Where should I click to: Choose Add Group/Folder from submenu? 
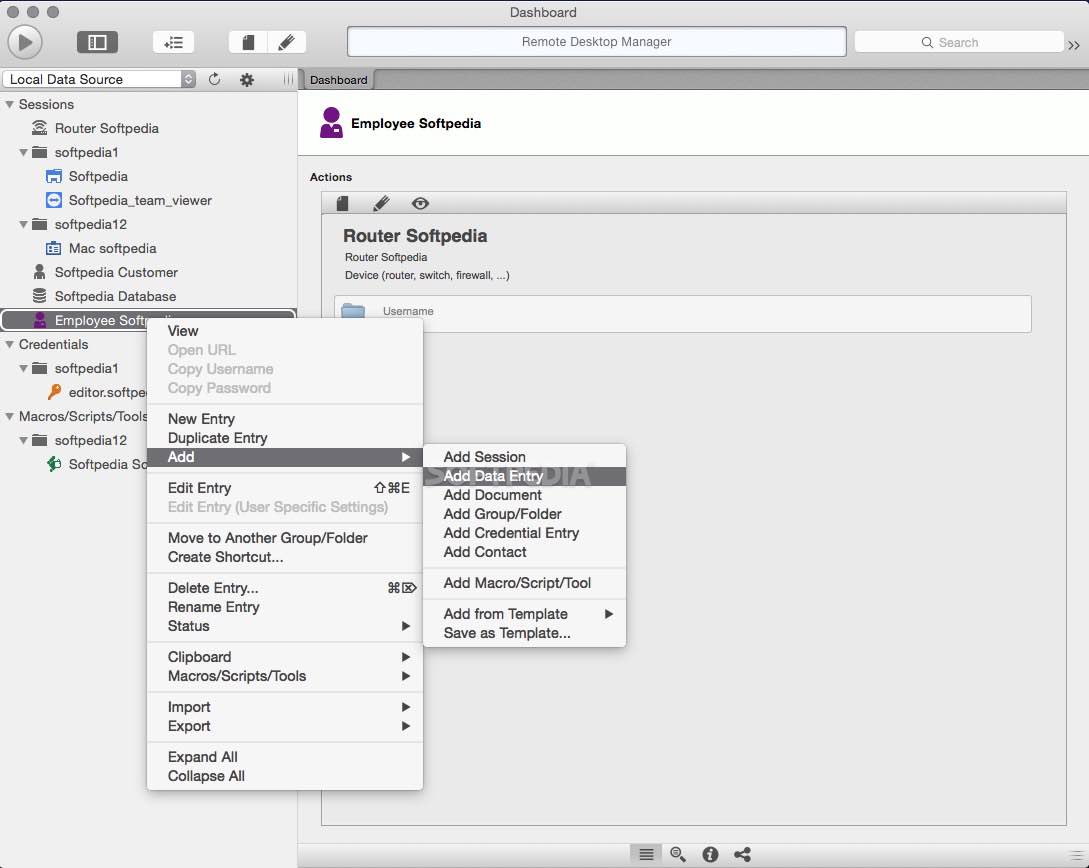point(524,514)
